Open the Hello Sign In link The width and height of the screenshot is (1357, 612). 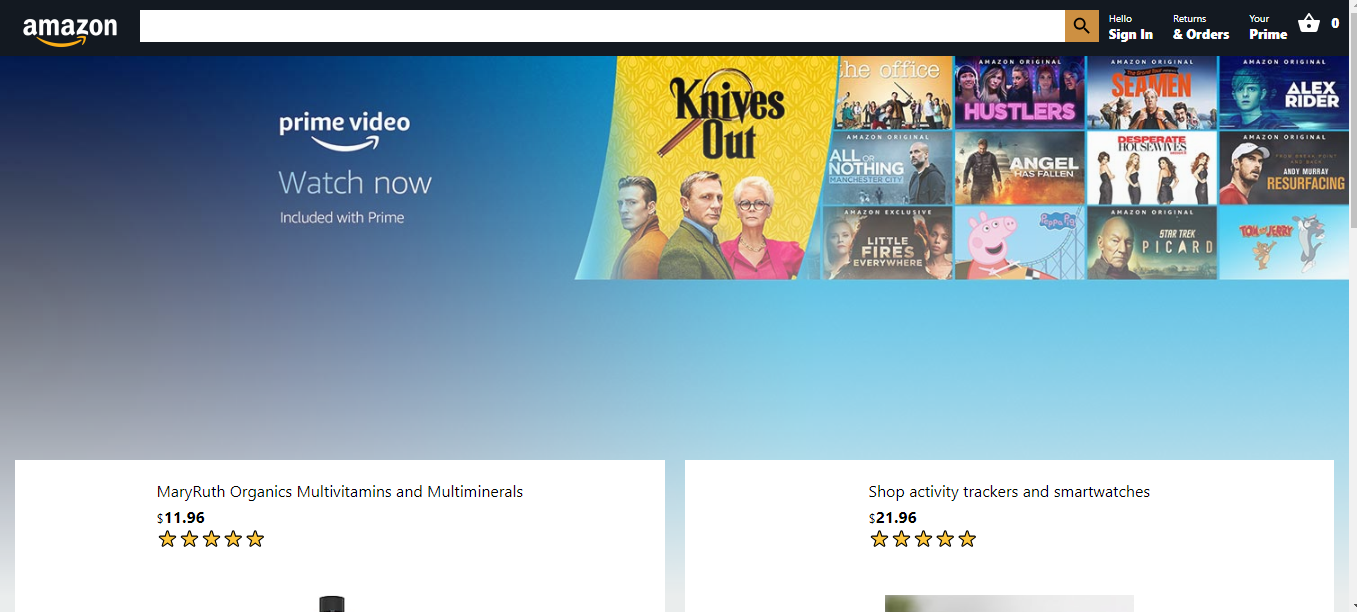point(1131,27)
